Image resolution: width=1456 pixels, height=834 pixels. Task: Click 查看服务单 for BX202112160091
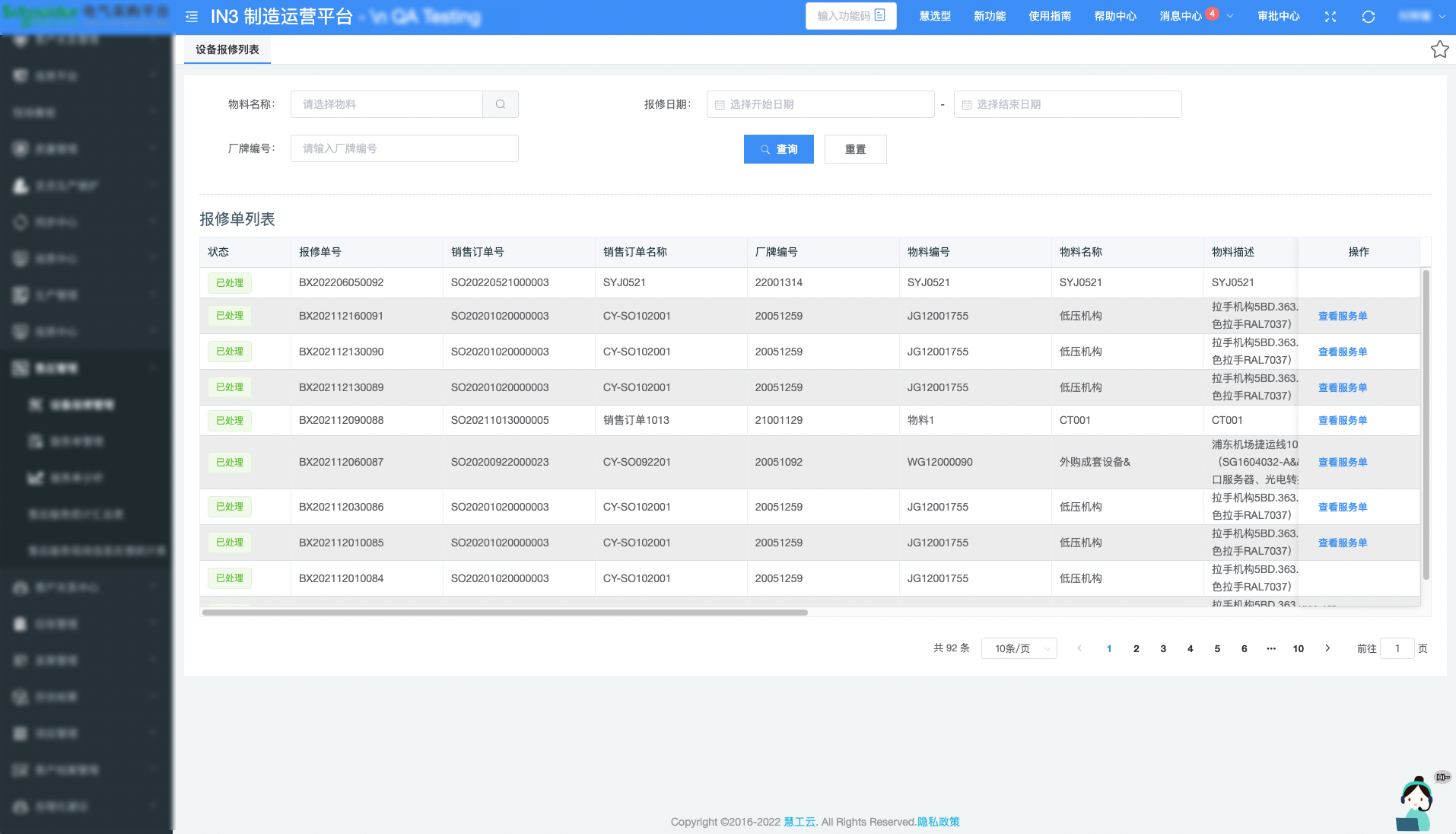coord(1343,316)
